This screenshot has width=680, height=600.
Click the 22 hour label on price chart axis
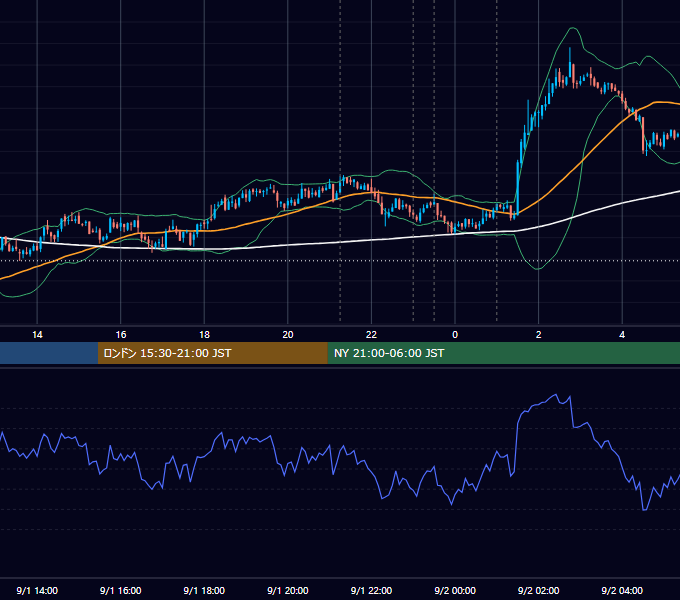(371, 335)
